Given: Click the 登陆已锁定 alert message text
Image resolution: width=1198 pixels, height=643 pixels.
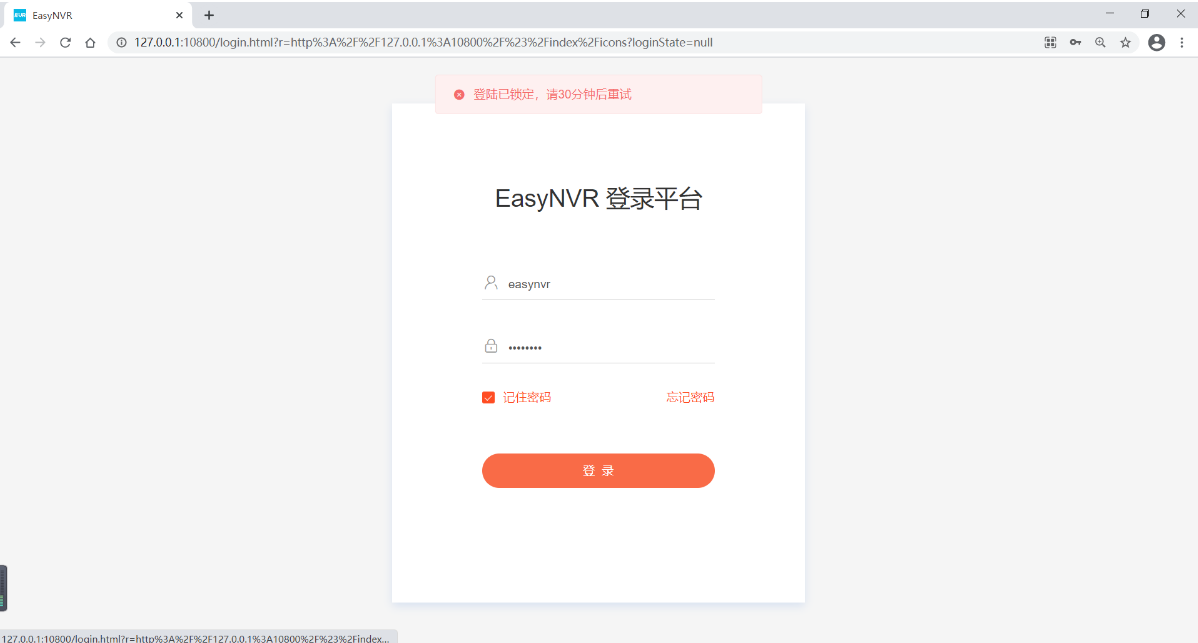Looking at the screenshot, I should [x=552, y=95].
